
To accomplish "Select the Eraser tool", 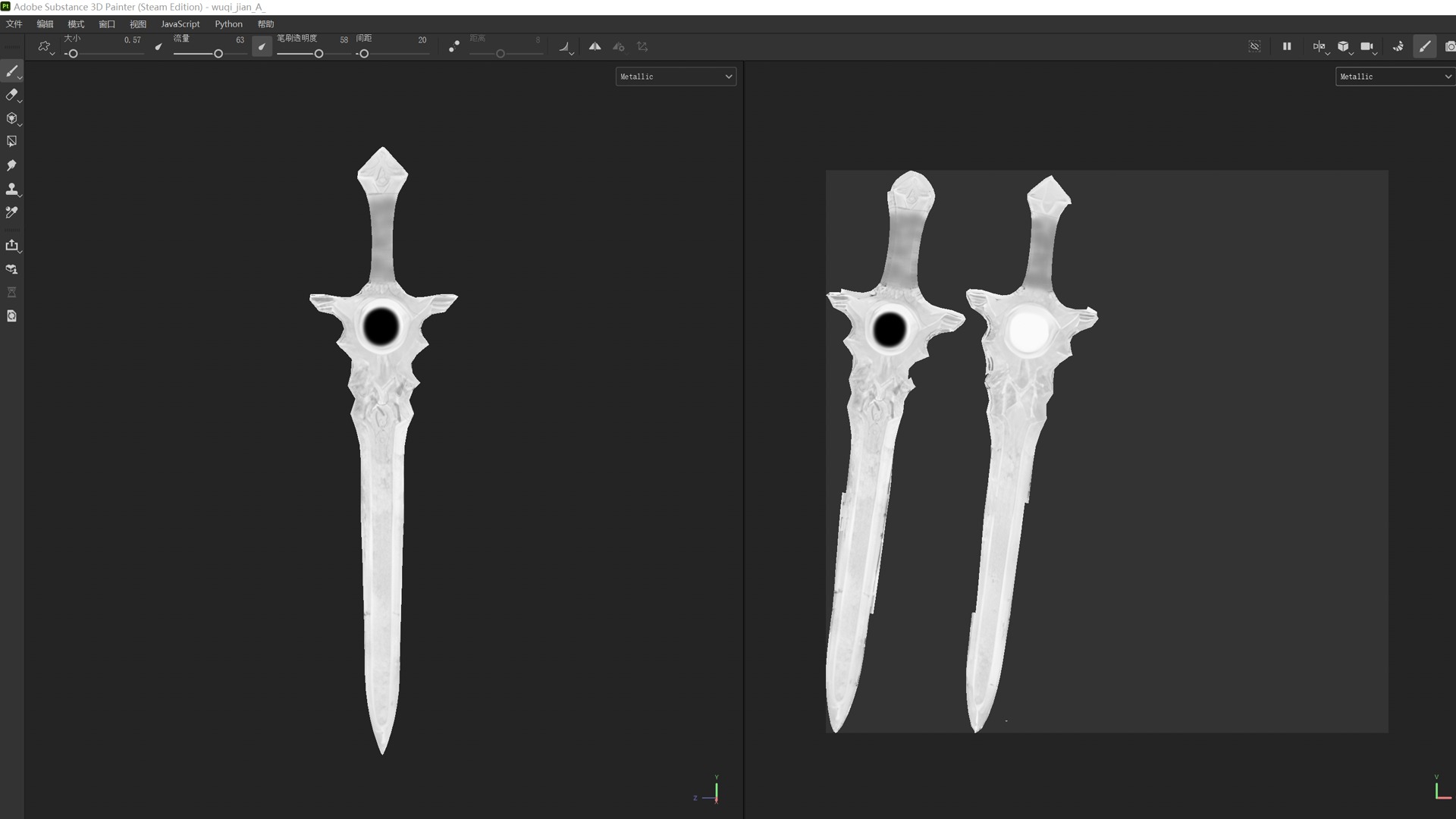I will pos(11,95).
